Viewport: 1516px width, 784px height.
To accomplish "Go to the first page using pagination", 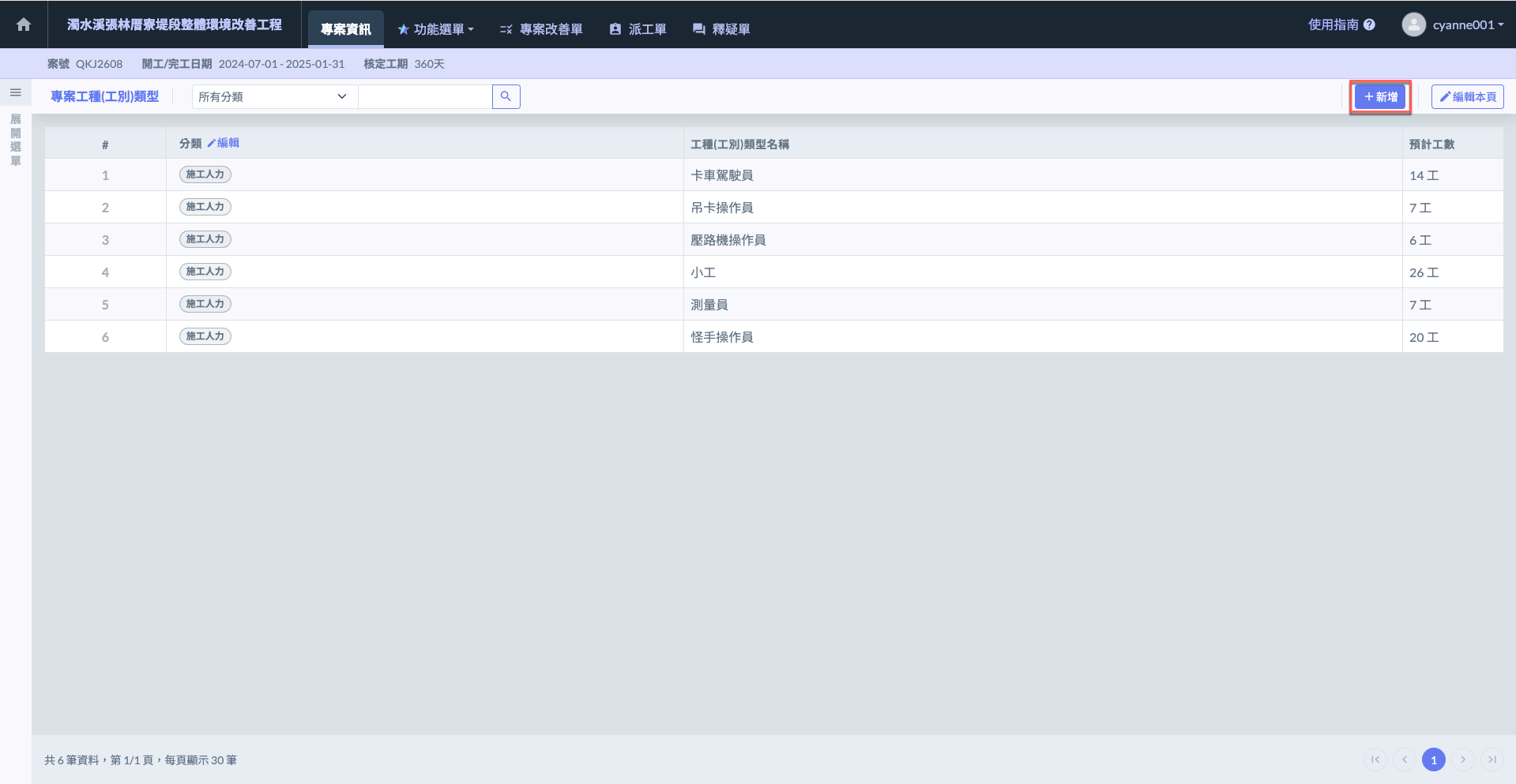I will coord(1375,760).
